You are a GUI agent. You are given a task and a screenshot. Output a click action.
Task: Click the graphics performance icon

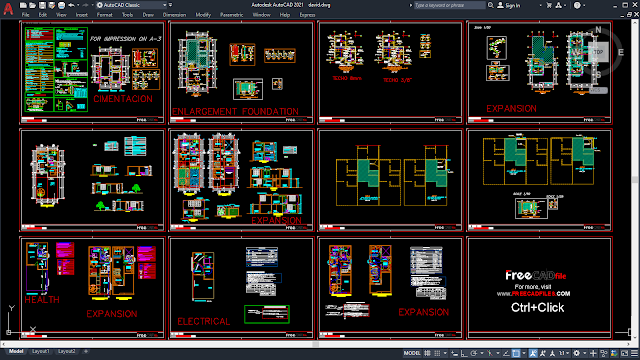[x=614, y=353]
